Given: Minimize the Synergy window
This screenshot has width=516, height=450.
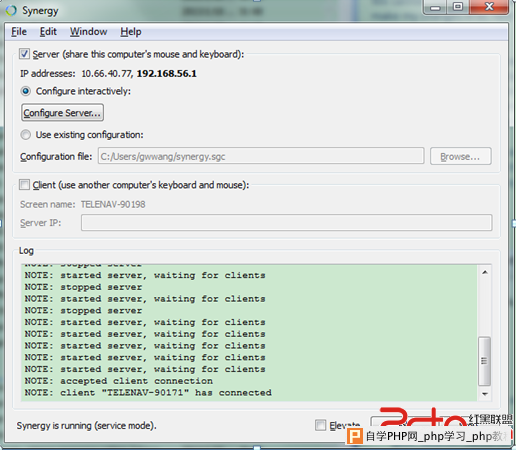Looking at the screenshot, I should coord(435,7).
